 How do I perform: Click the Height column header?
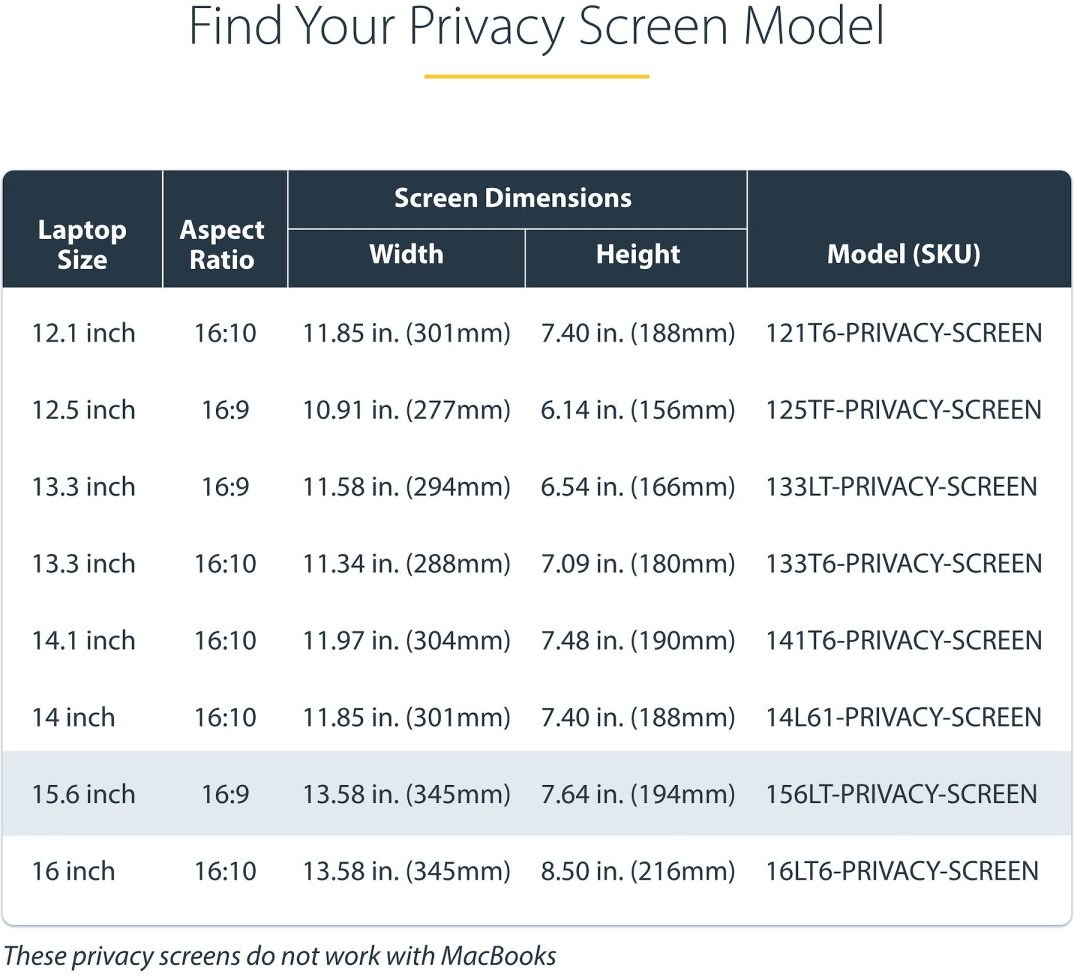pyautogui.click(x=638, y=255)
